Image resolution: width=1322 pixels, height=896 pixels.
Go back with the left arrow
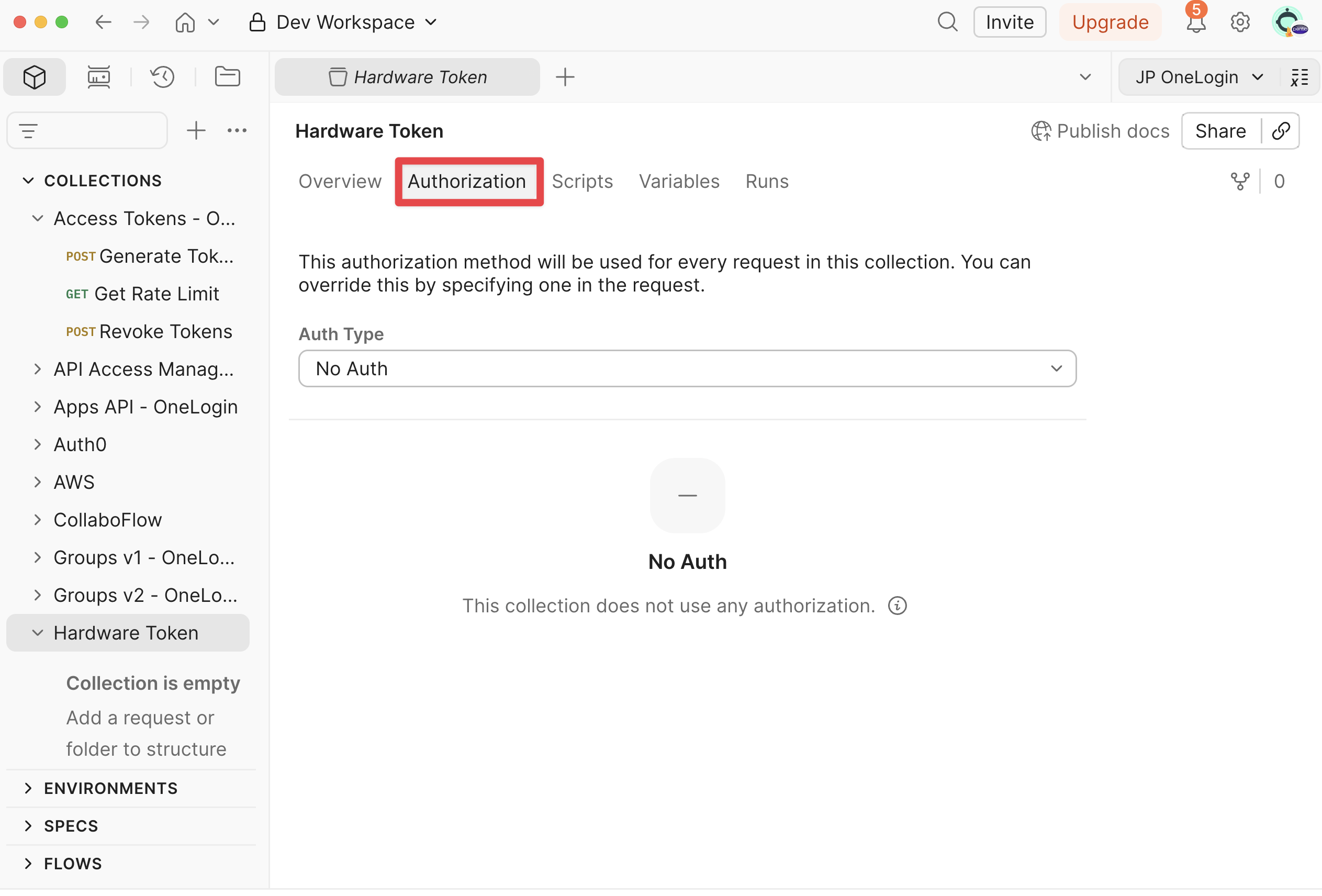tap(103, 22)
